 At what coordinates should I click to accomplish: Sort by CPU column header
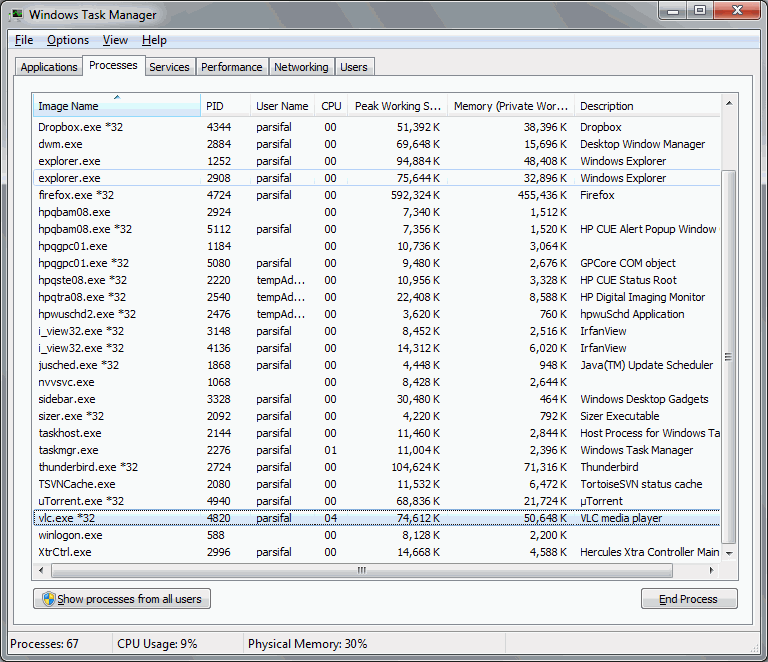pyautogui.click(x=332, y=106)
